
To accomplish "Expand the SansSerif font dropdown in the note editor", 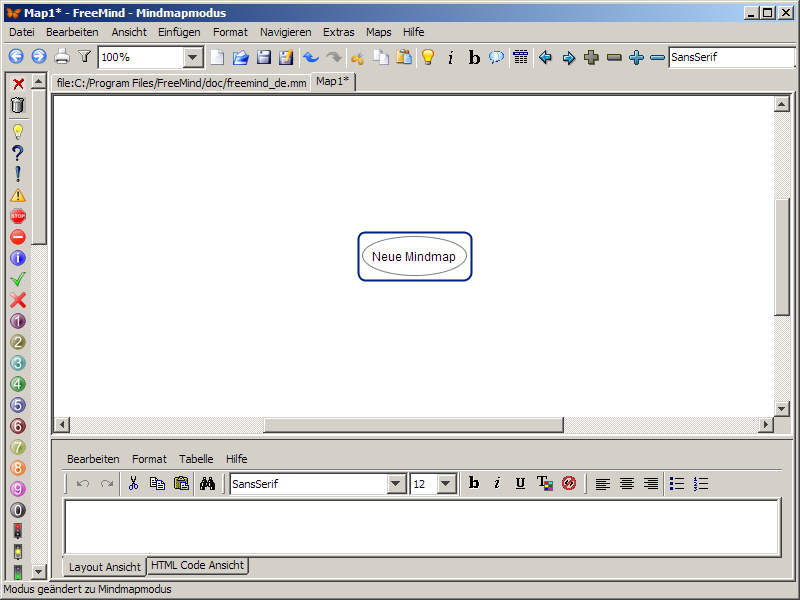I will 396,484.
